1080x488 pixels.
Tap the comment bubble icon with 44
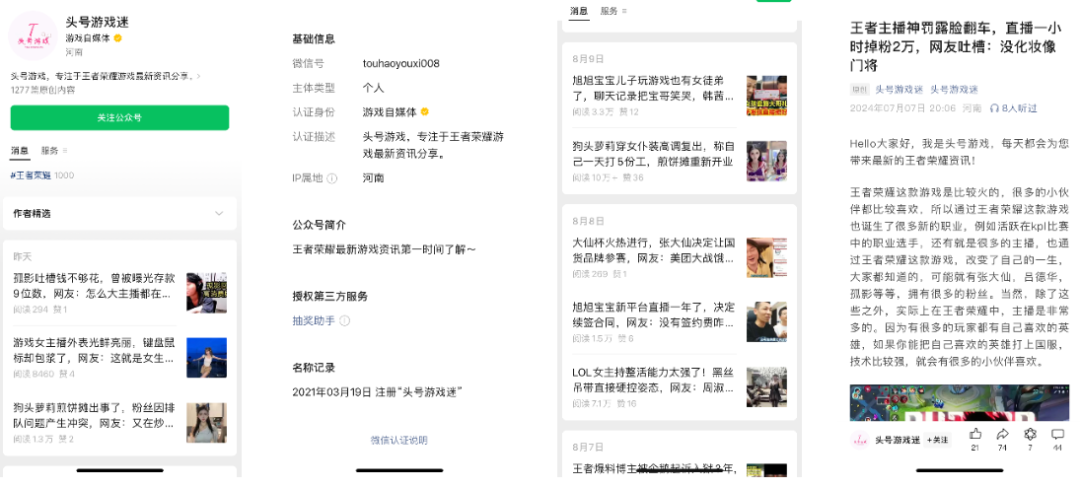tap(1057, 434)
